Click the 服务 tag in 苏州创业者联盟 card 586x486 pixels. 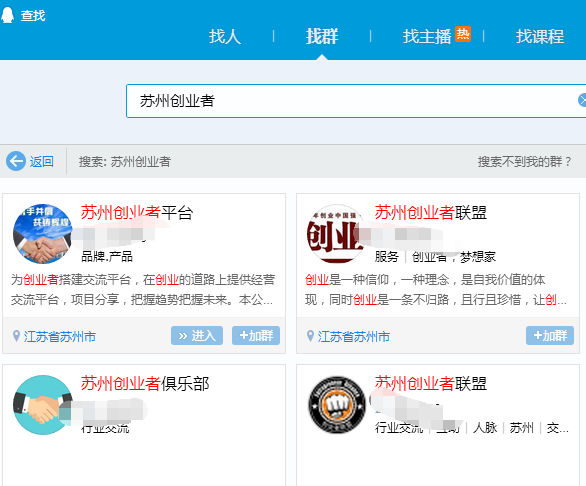387,256
